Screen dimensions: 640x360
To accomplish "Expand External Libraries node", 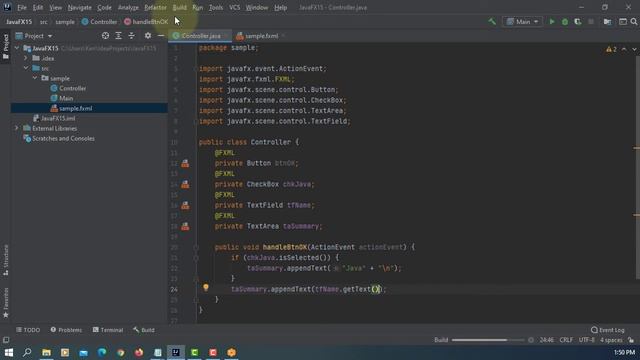I will tap(17, 128).
